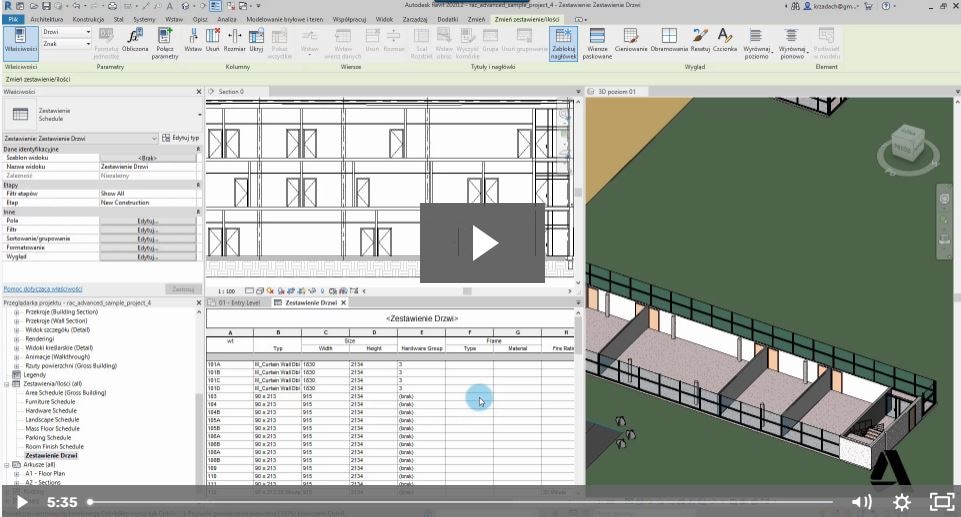Toggle Wiersze paskowane striped rows
The image size is (961, 517).
tap(597, 43)
